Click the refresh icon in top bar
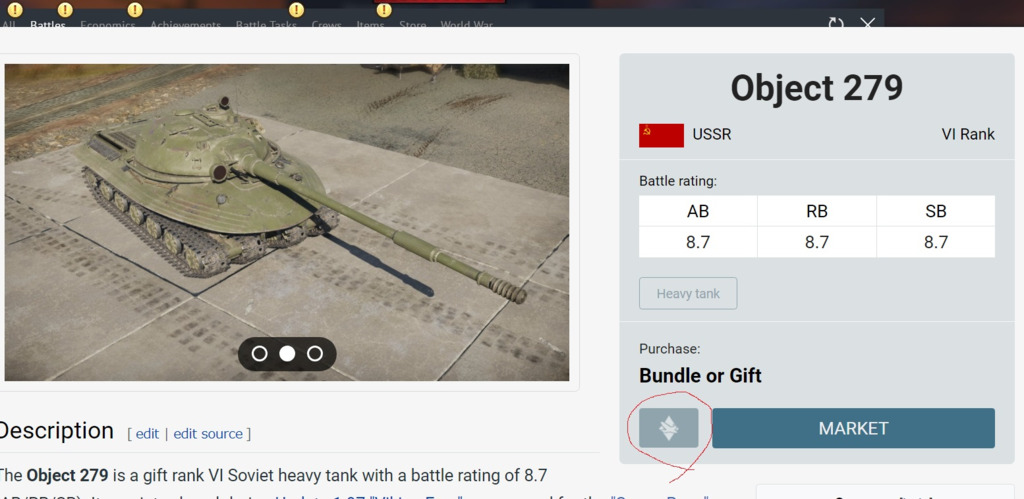 pos(835,24)
